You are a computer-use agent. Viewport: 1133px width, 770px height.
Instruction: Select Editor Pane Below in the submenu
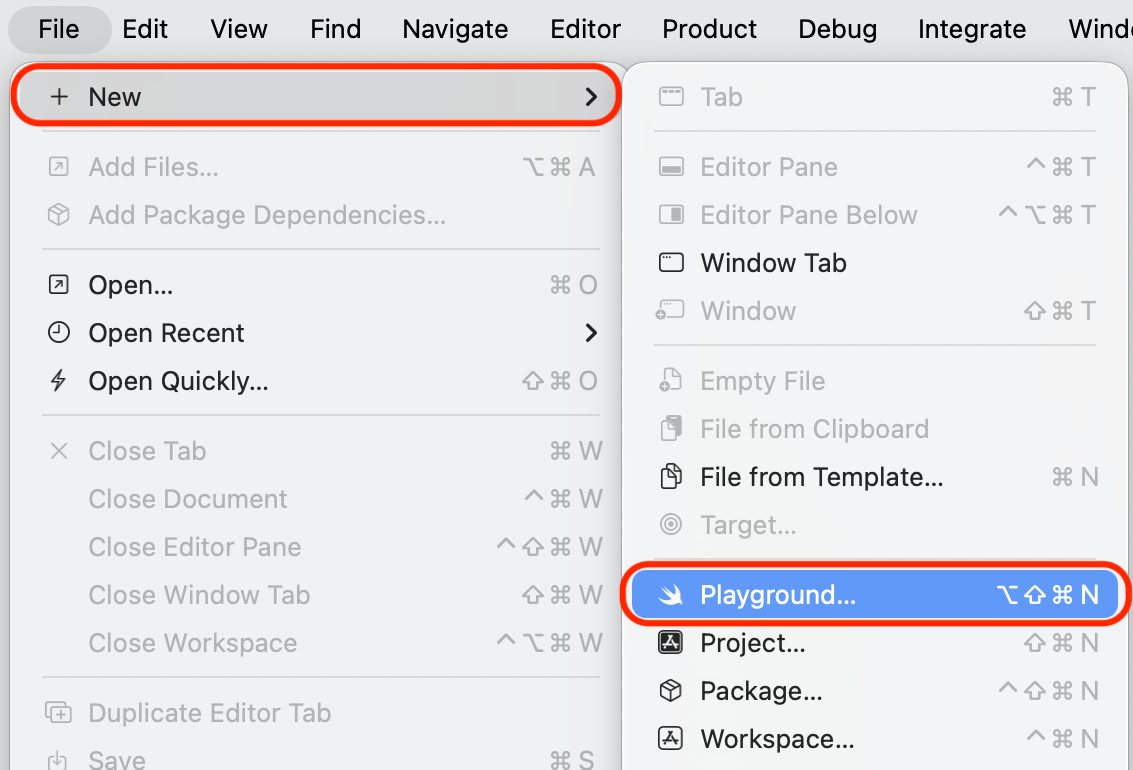[876, 215]
